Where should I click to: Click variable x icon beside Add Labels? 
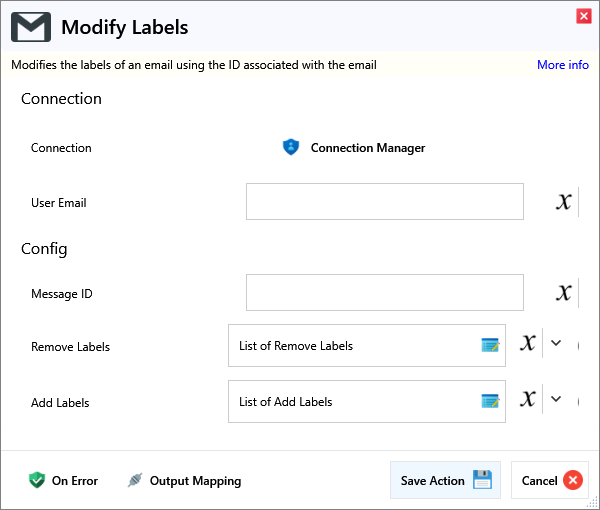[528, 400]
